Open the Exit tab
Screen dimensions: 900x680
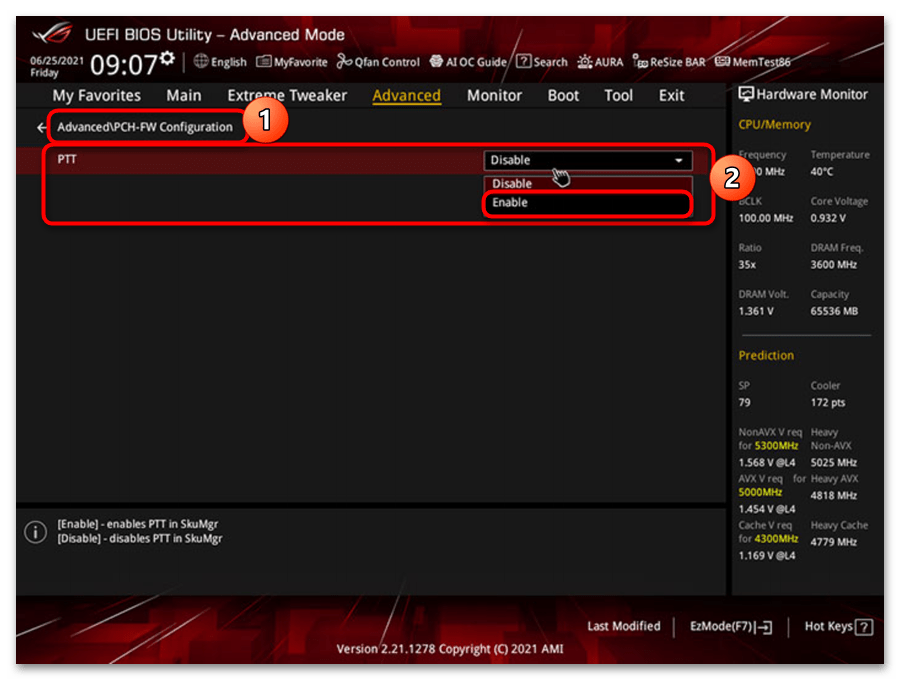(671, 95)
